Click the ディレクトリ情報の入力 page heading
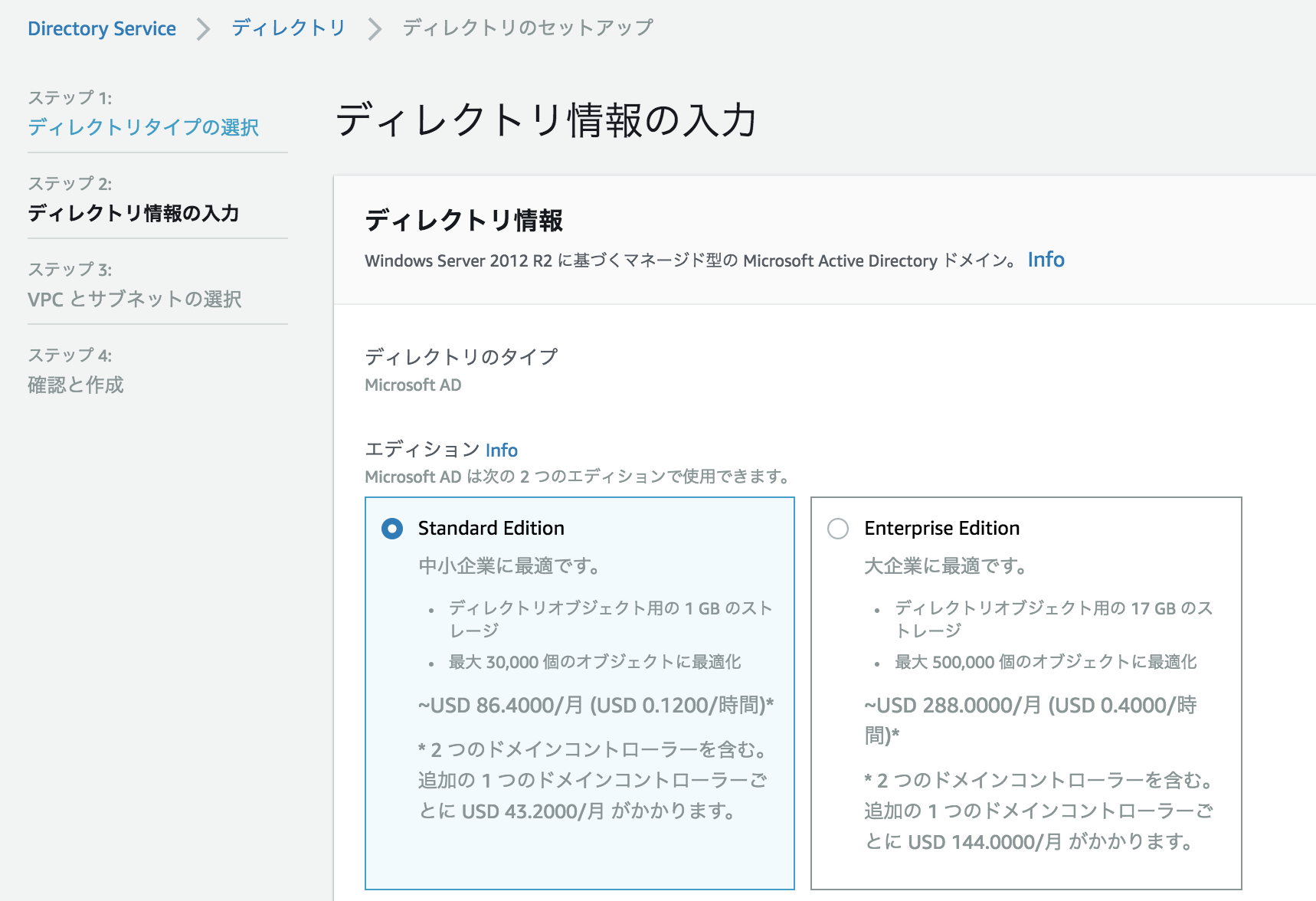This screenshot has width=1316, height=901. pyautogui.click(x=546, y=120)
